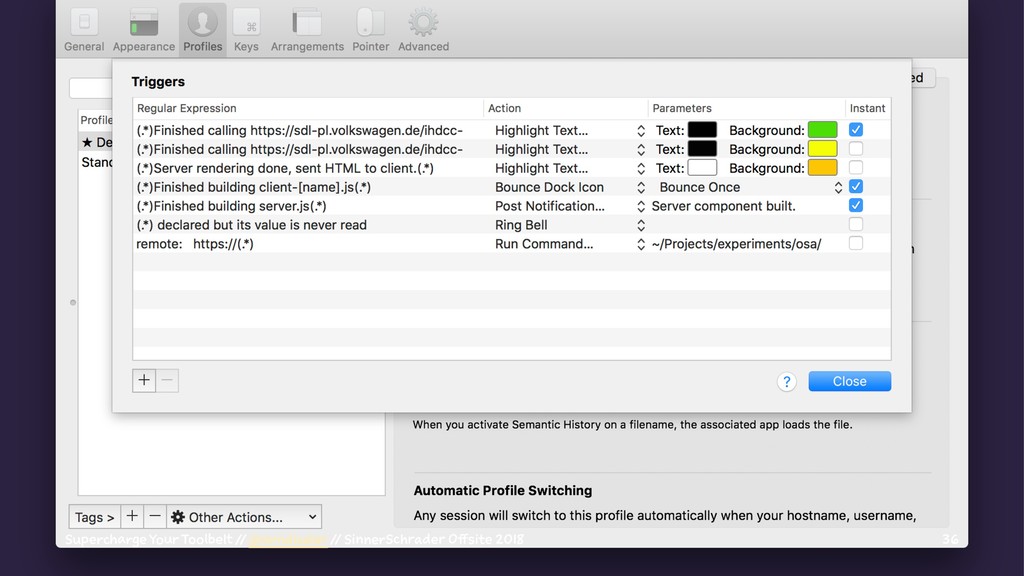Enable Instant for the Ring Bell trigger
This screenshot has height=576, width=1024.
tap(856, 225)
